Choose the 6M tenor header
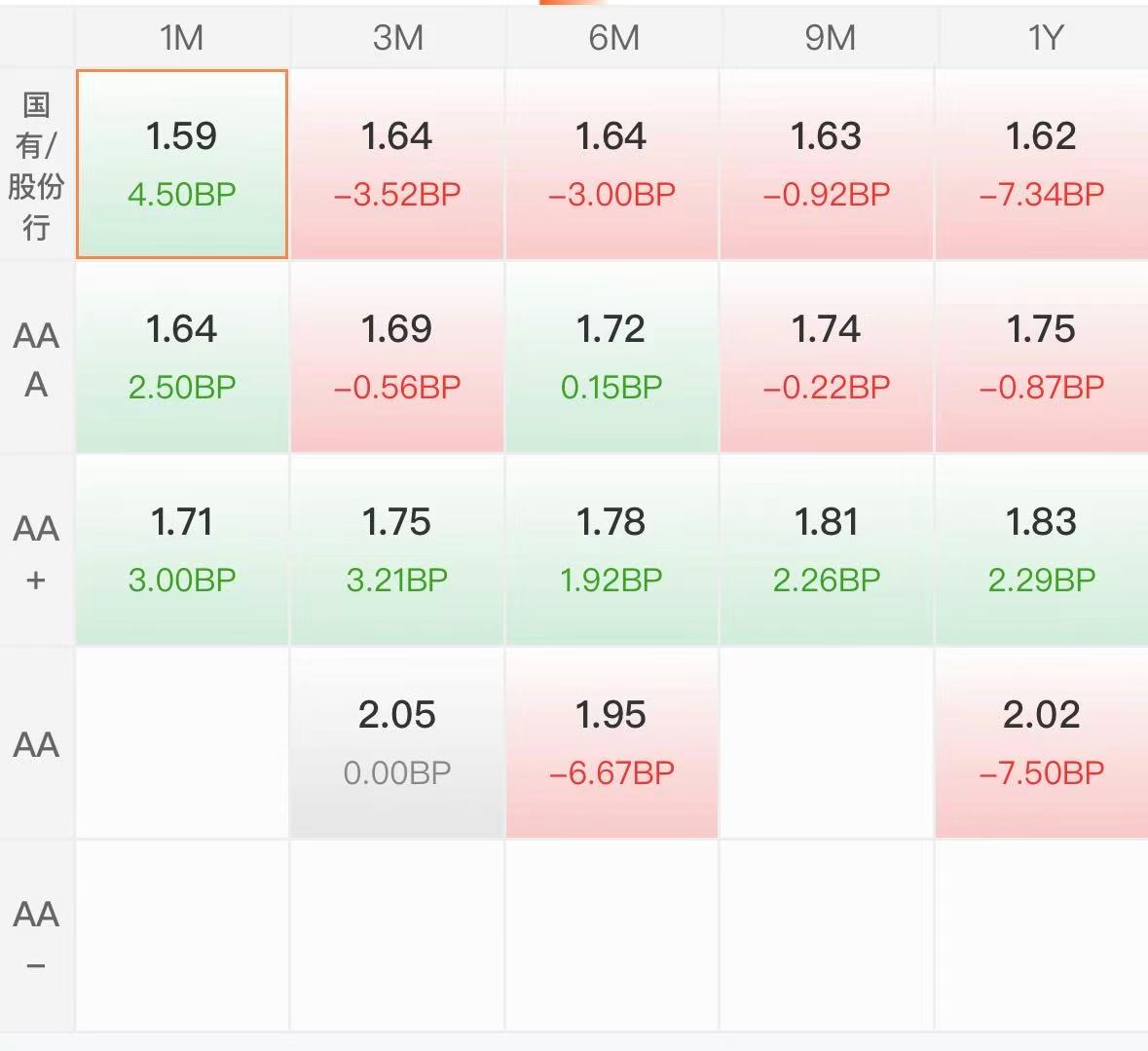The height and width of the screenshot is (1051, 1148). tap(612, 37)
